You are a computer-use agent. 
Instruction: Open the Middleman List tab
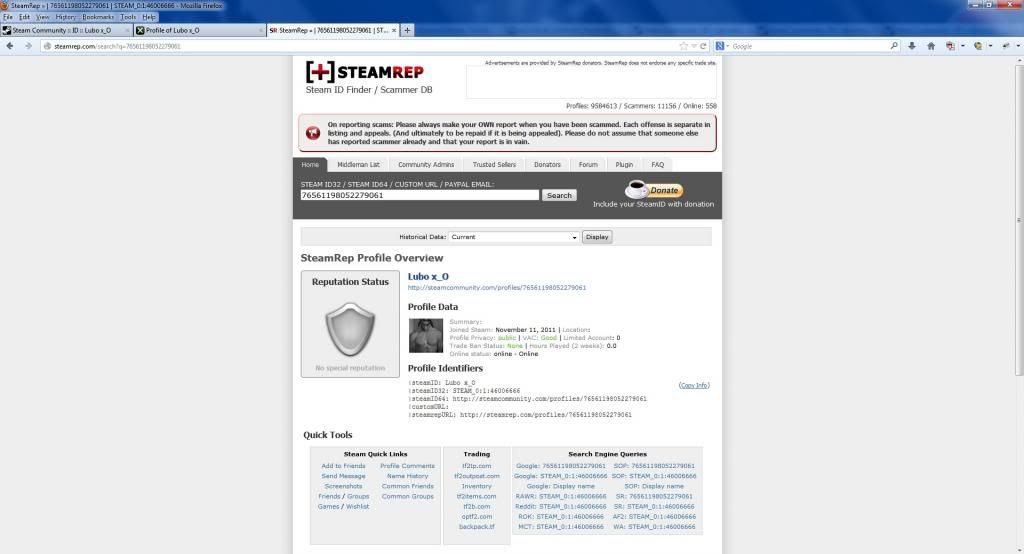click(x=358, y=165)
